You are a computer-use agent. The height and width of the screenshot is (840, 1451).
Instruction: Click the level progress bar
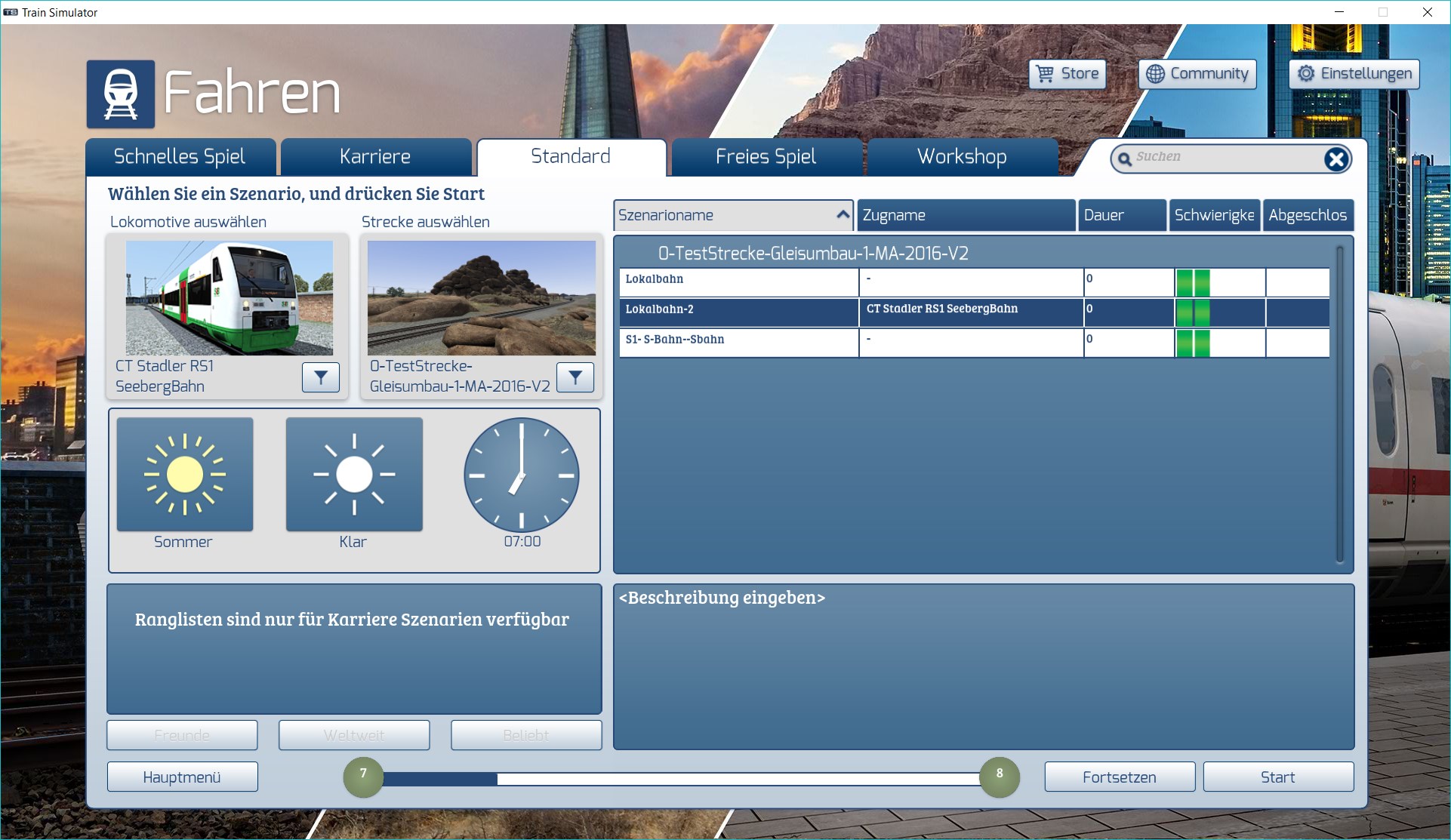681,778
